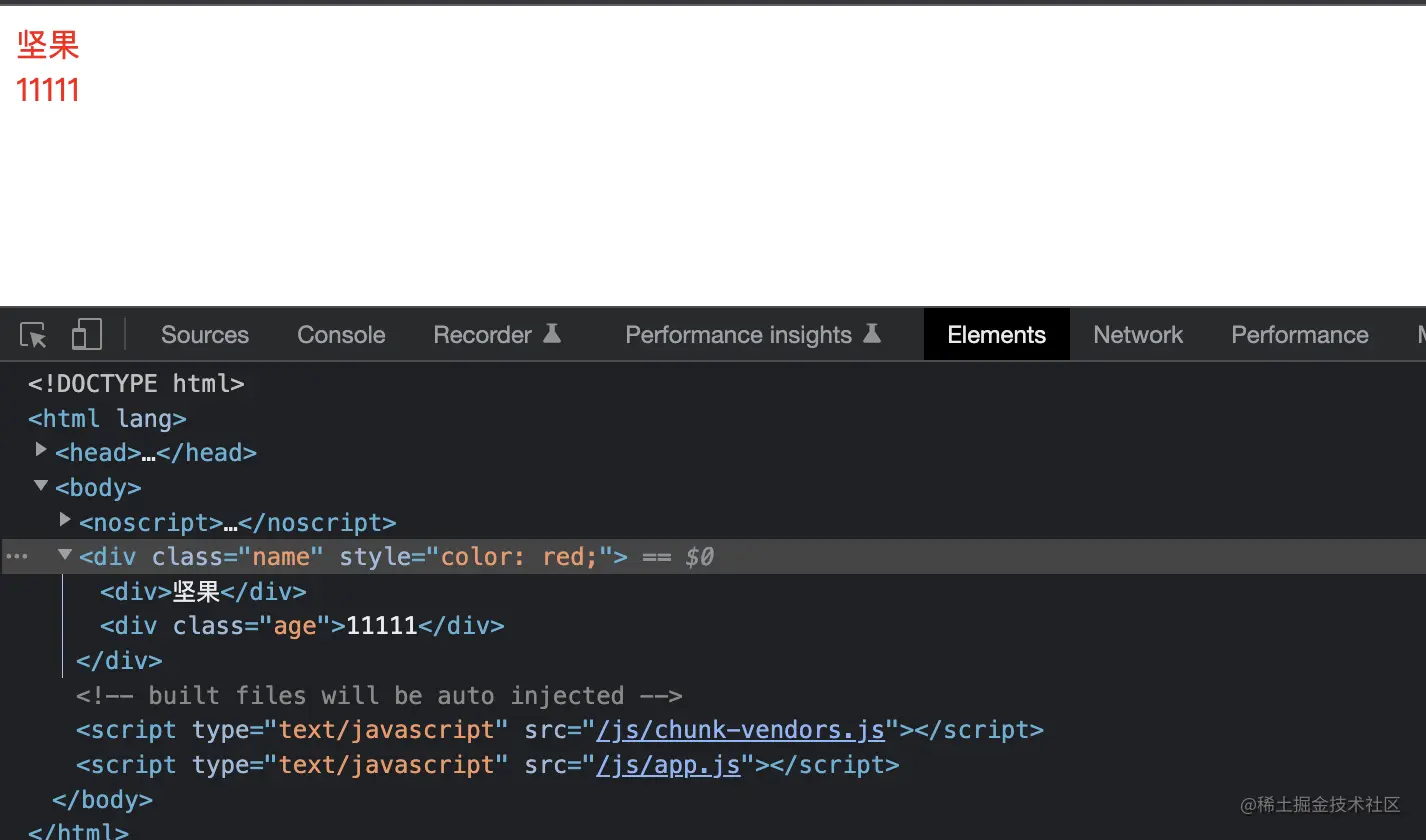Screen dimensions: 1426x840
Task: Click the red 11111 text on the page
Action: coord(48,90)
